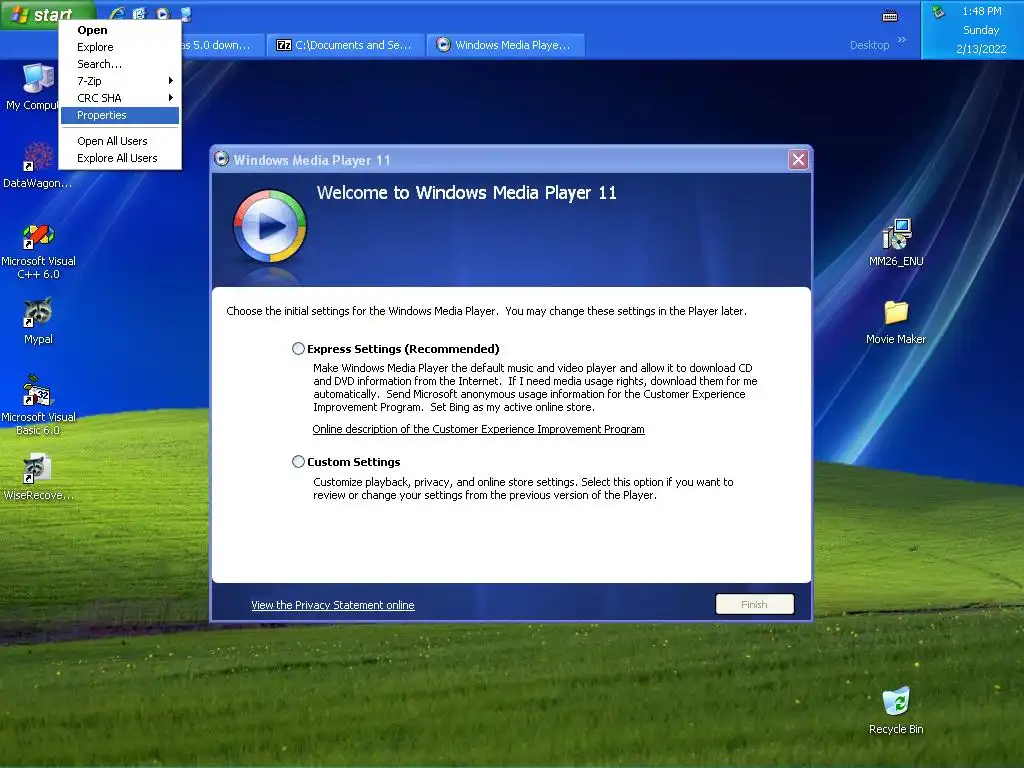Switch to the 5.0 down... taskbar button
The width and height of the screenshot is (1024, 768).
click(222, 45)
